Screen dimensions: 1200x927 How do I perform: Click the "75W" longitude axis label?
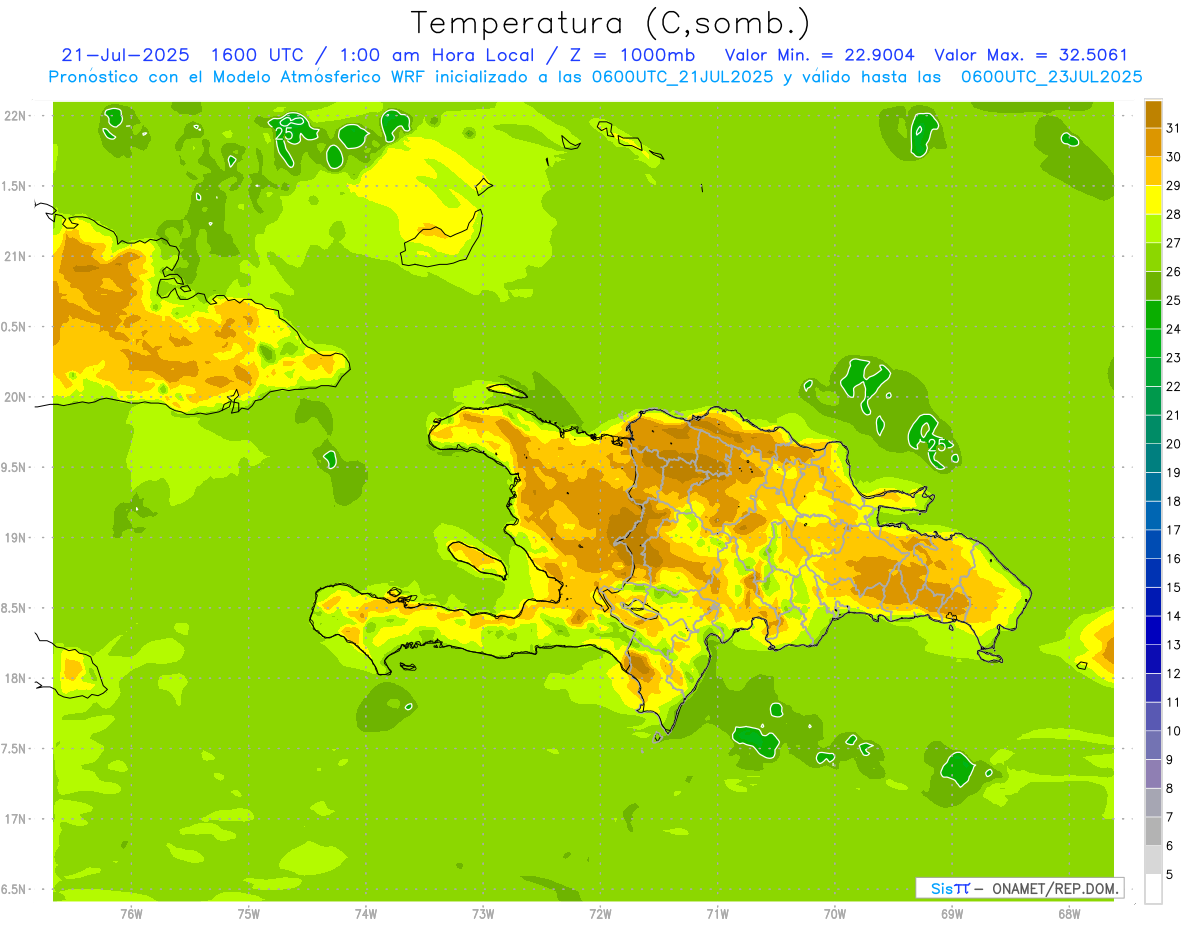(x=249, y=913)
